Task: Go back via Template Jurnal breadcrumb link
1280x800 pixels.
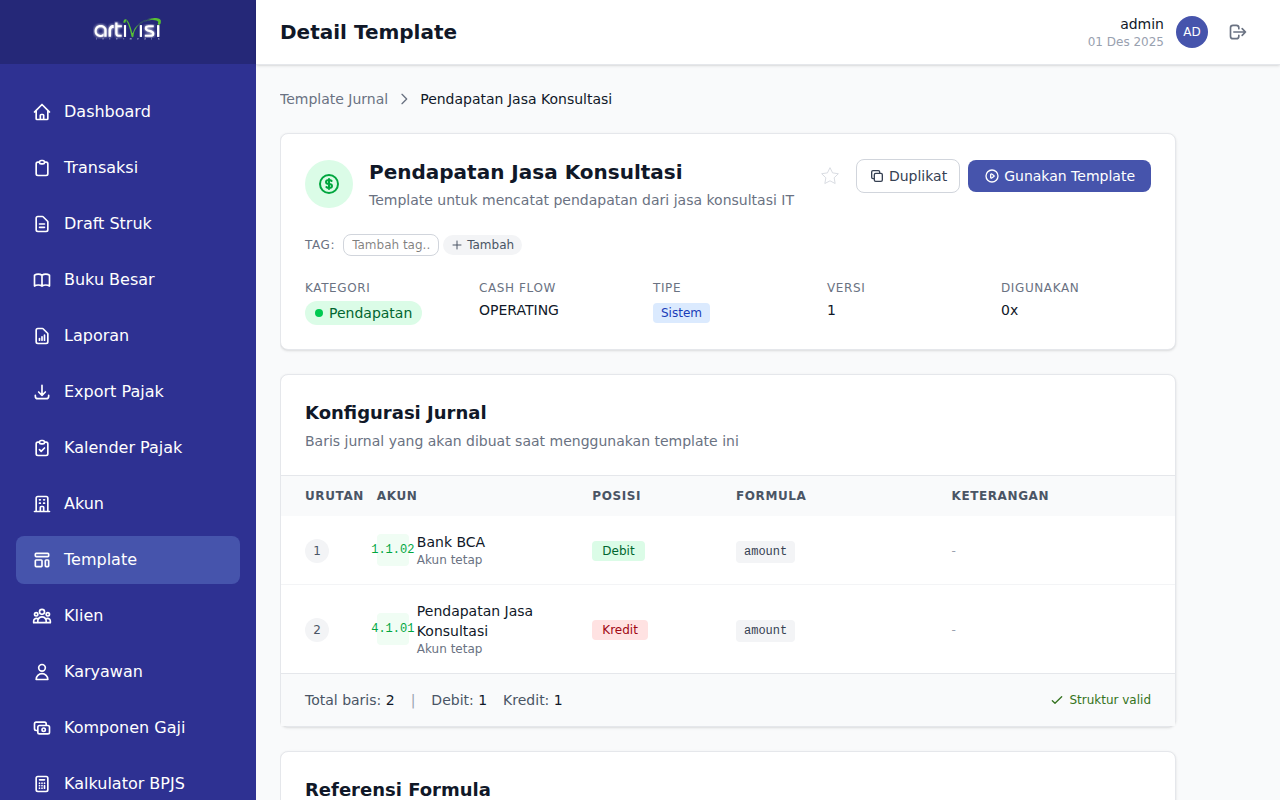Action: (334, 99)
